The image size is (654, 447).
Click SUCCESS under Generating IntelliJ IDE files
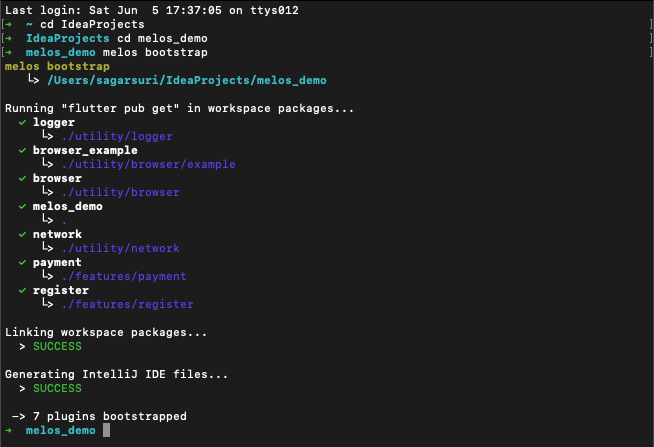(58, 389)
